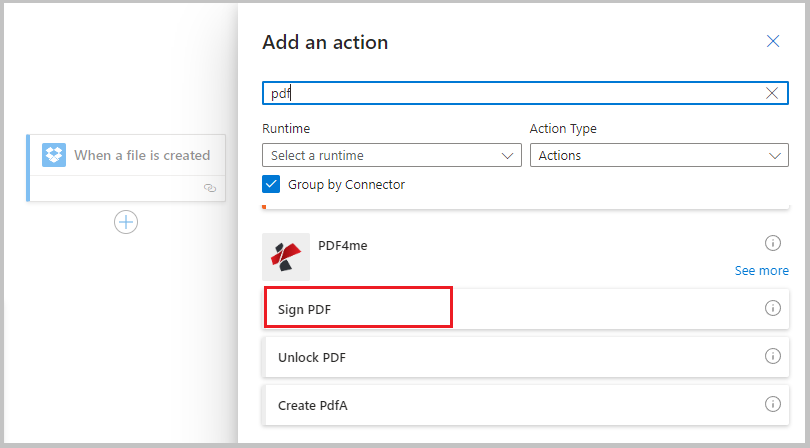Screen dimensions: 810x448
Task: Open info for PDF4me connector
Action: coord(772,243)
